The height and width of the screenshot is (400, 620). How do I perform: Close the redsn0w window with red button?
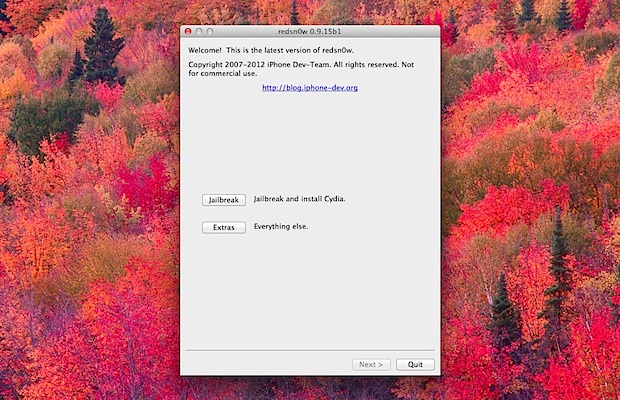pos(188,31)
